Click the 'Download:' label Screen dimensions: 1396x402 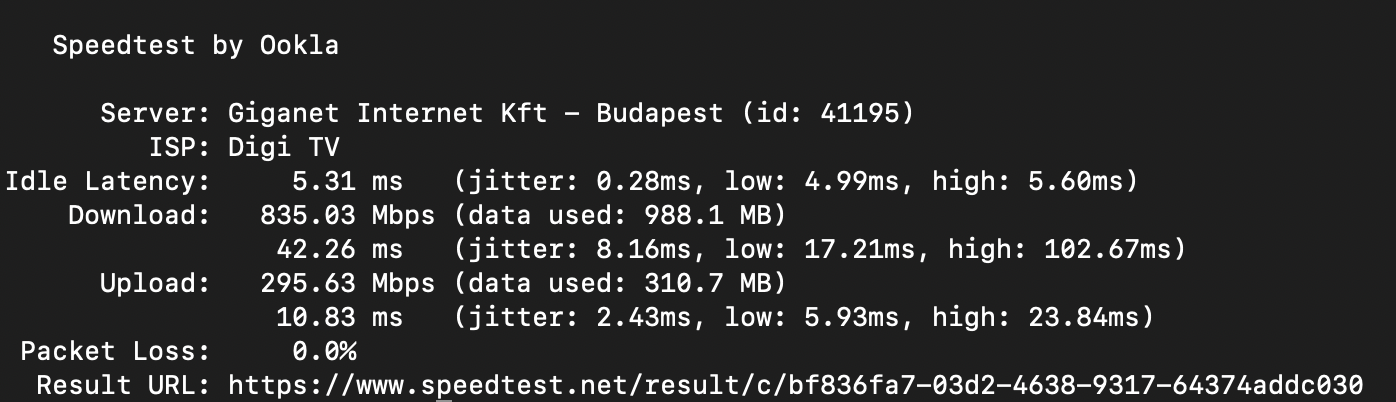click(140, 215)
